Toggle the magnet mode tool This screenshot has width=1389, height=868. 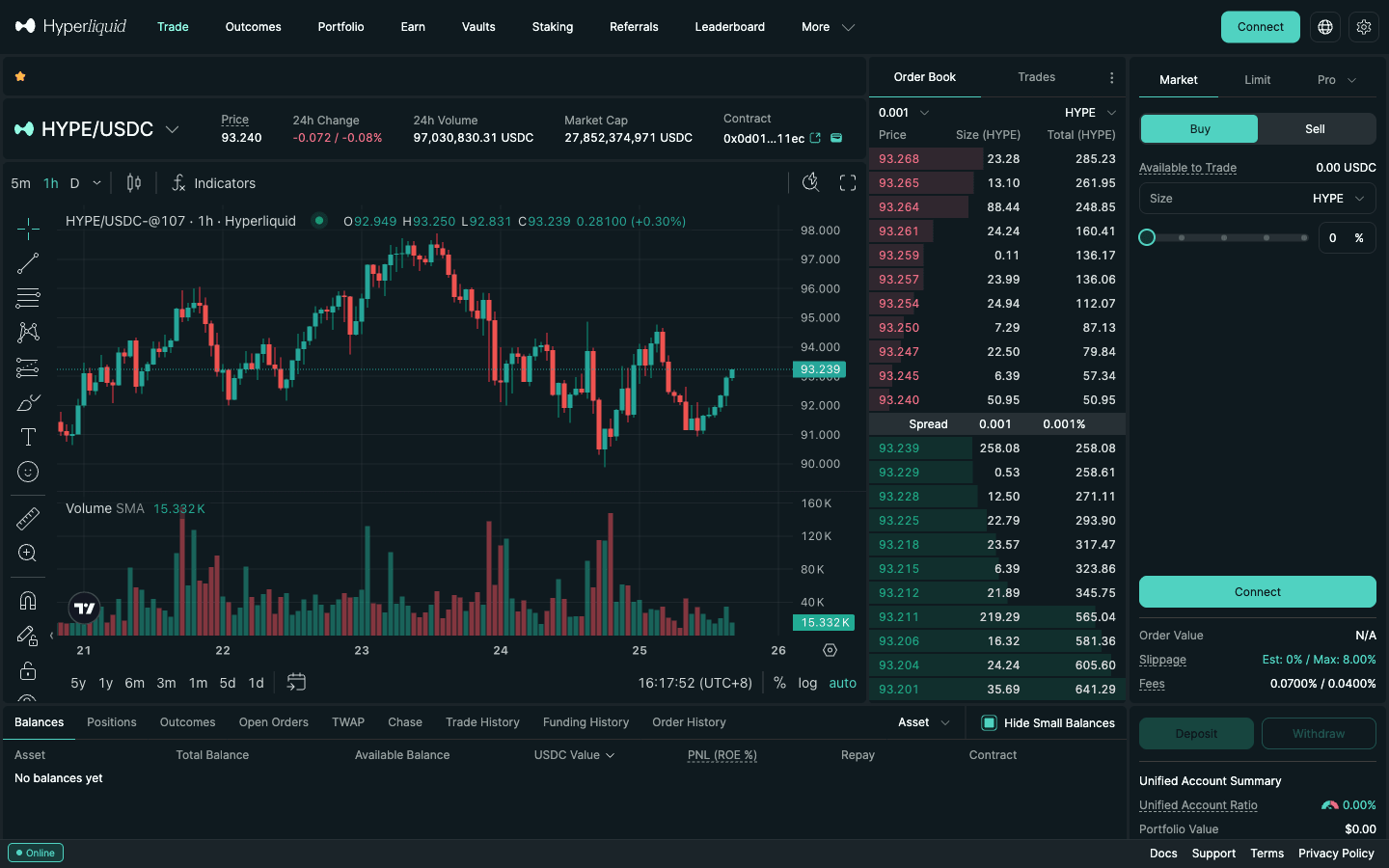pos(28,601)
